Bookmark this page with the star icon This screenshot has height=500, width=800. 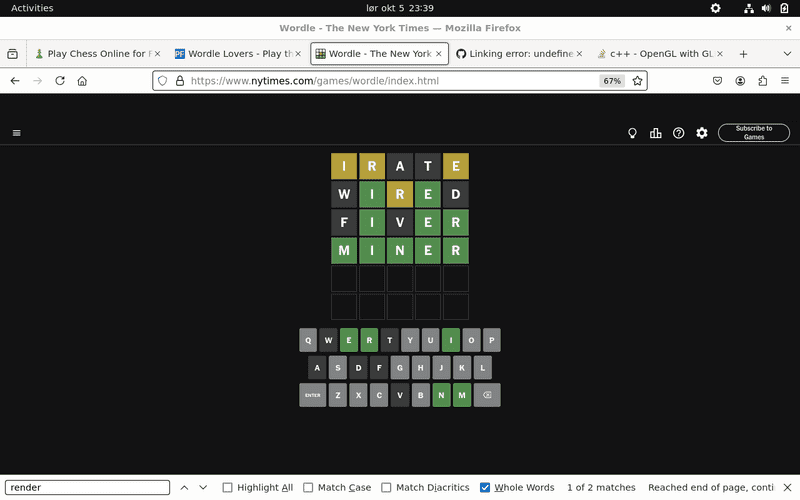[x=637, y=81]
